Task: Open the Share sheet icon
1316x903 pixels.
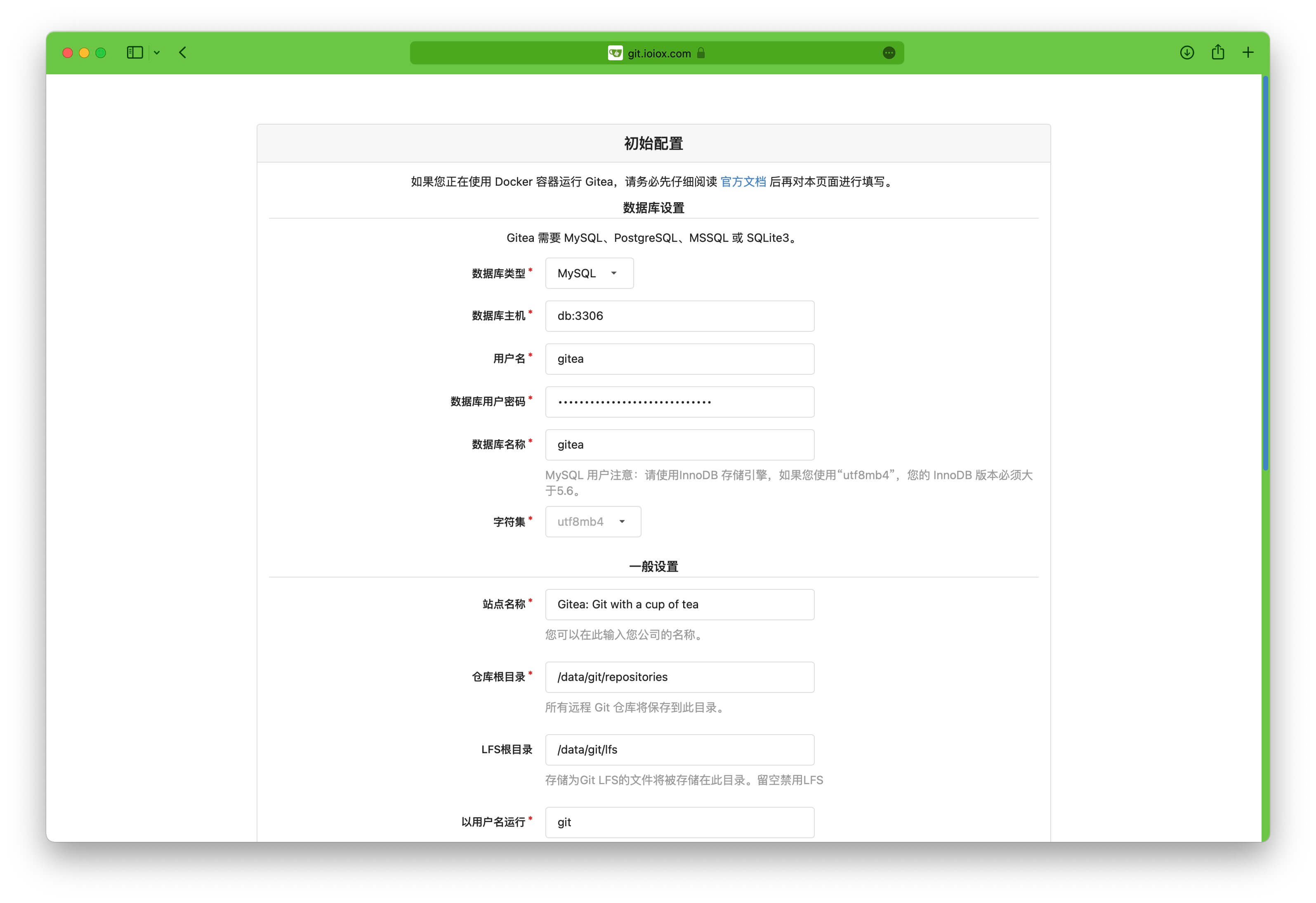Action: click(1218, 52)
